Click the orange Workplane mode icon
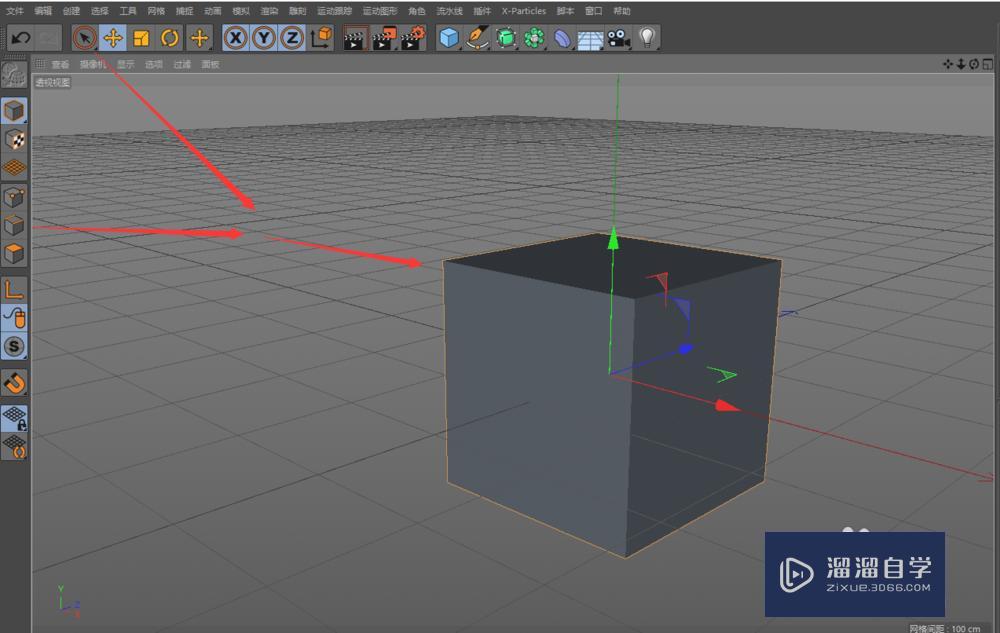The width and height of the screenshot is (1000, 633). 14,168
